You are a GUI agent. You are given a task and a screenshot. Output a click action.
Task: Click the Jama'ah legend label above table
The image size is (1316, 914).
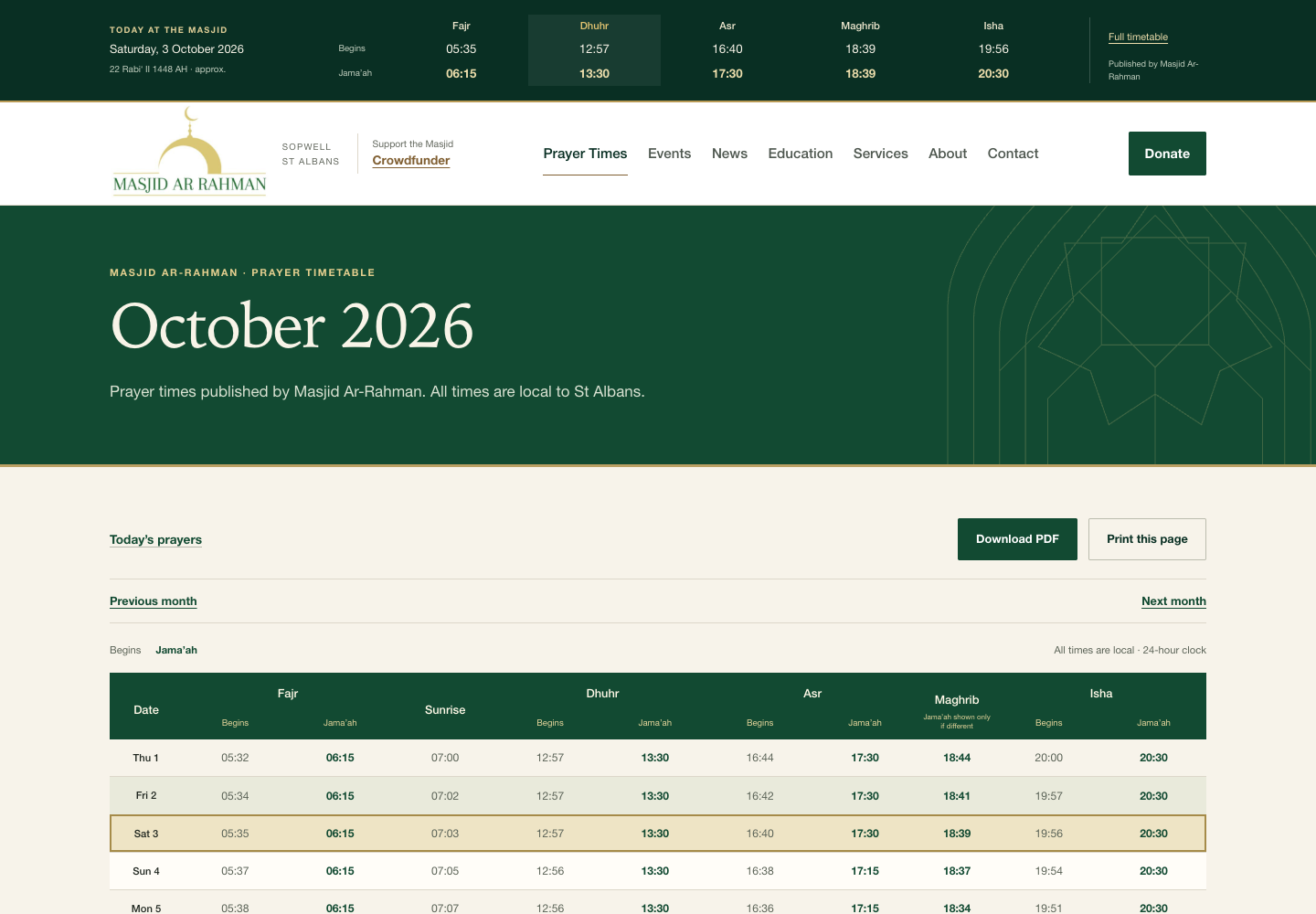point(176,651)
